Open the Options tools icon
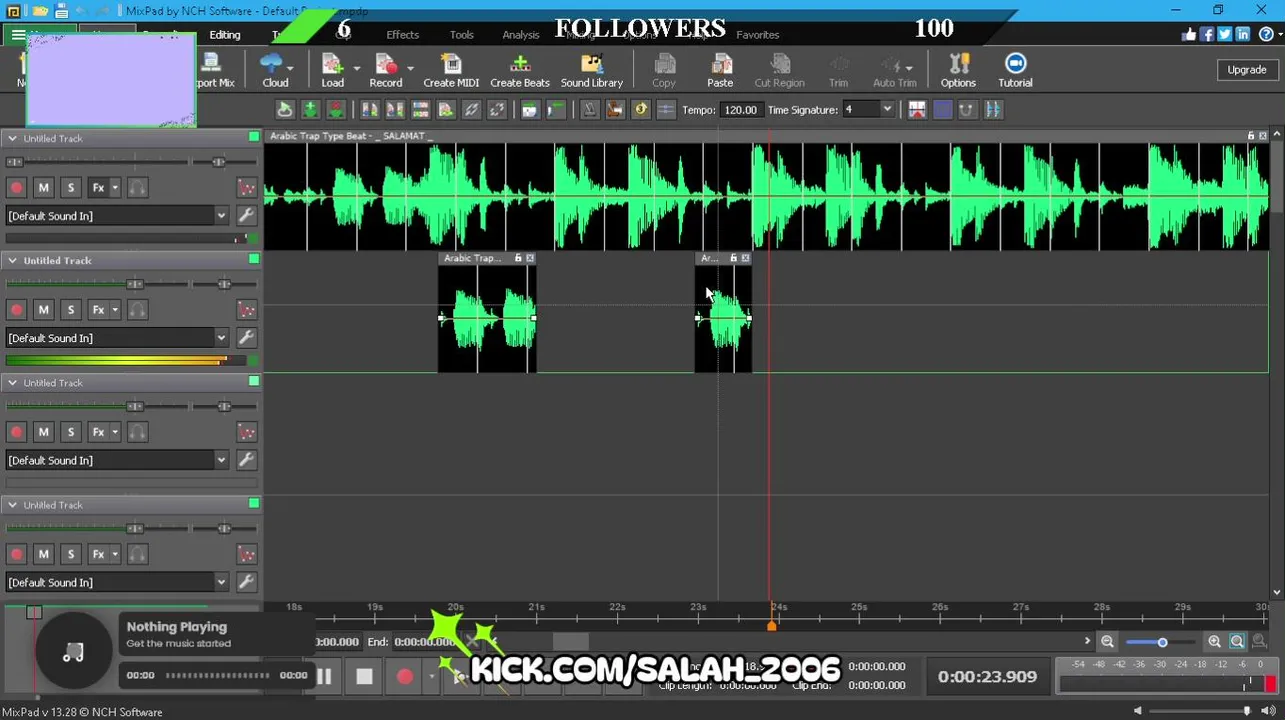Image resolution: width=1285 pixels, height=720 pixels. click(x=957, y=70)
